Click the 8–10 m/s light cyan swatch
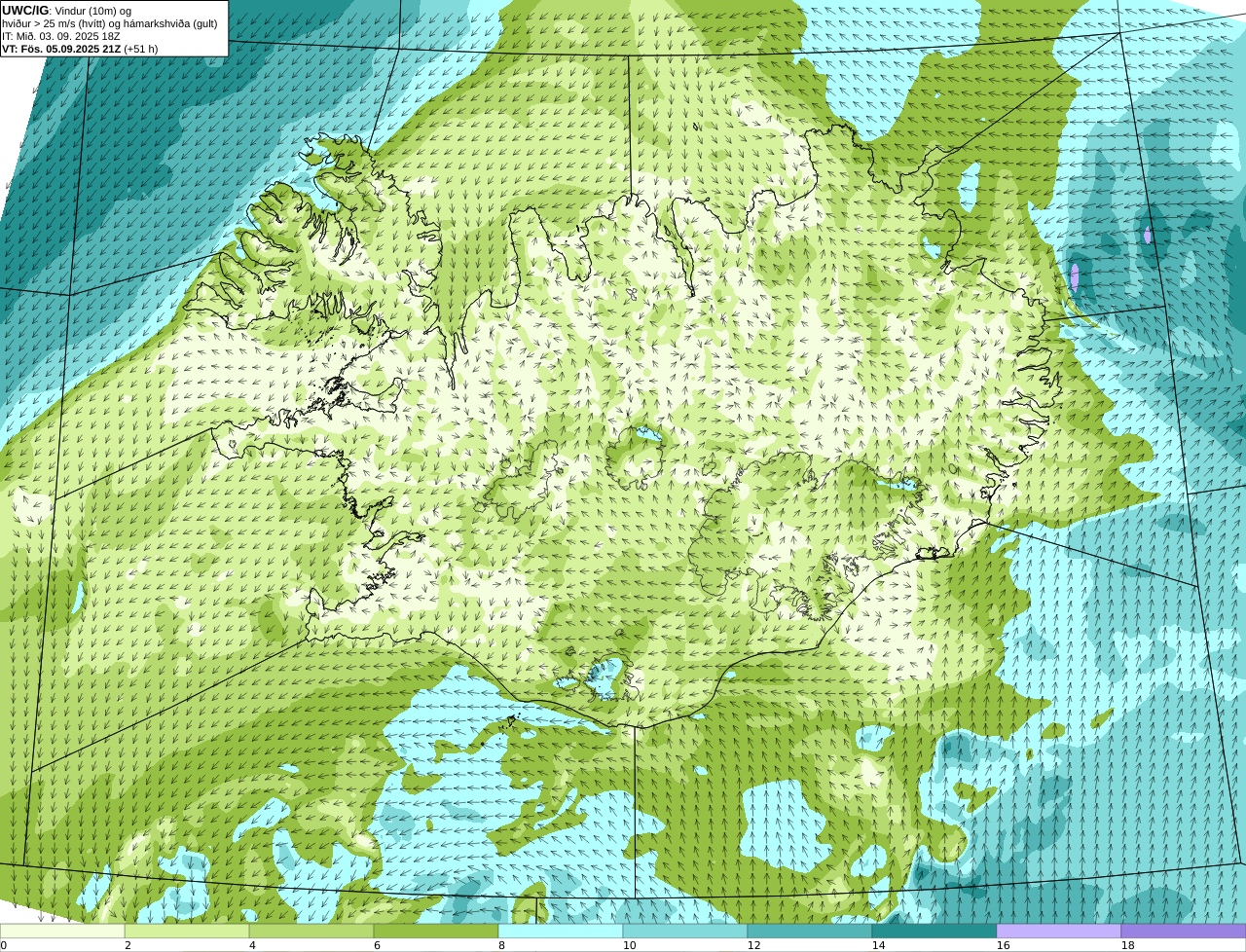The width and height of the screenshot is (1246, 952). click(561, 931)
